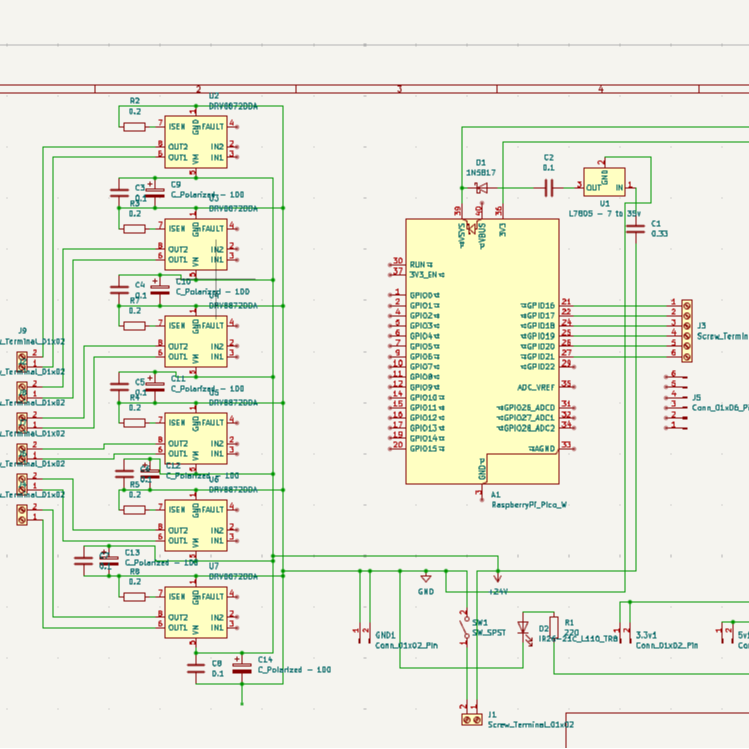Select the U5 DRV8872DDA chip body

(x=196, y=438)
